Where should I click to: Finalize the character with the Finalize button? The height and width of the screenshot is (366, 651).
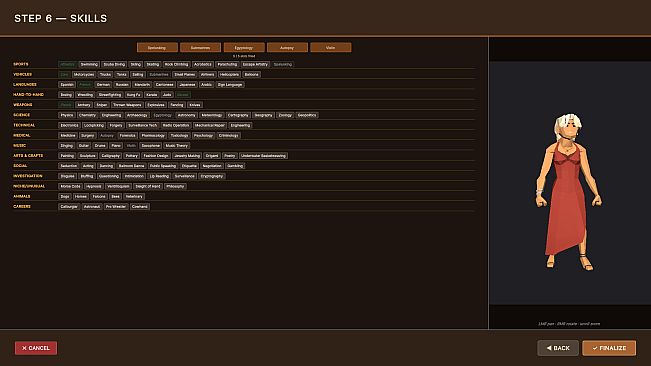[x=609, y=348]
